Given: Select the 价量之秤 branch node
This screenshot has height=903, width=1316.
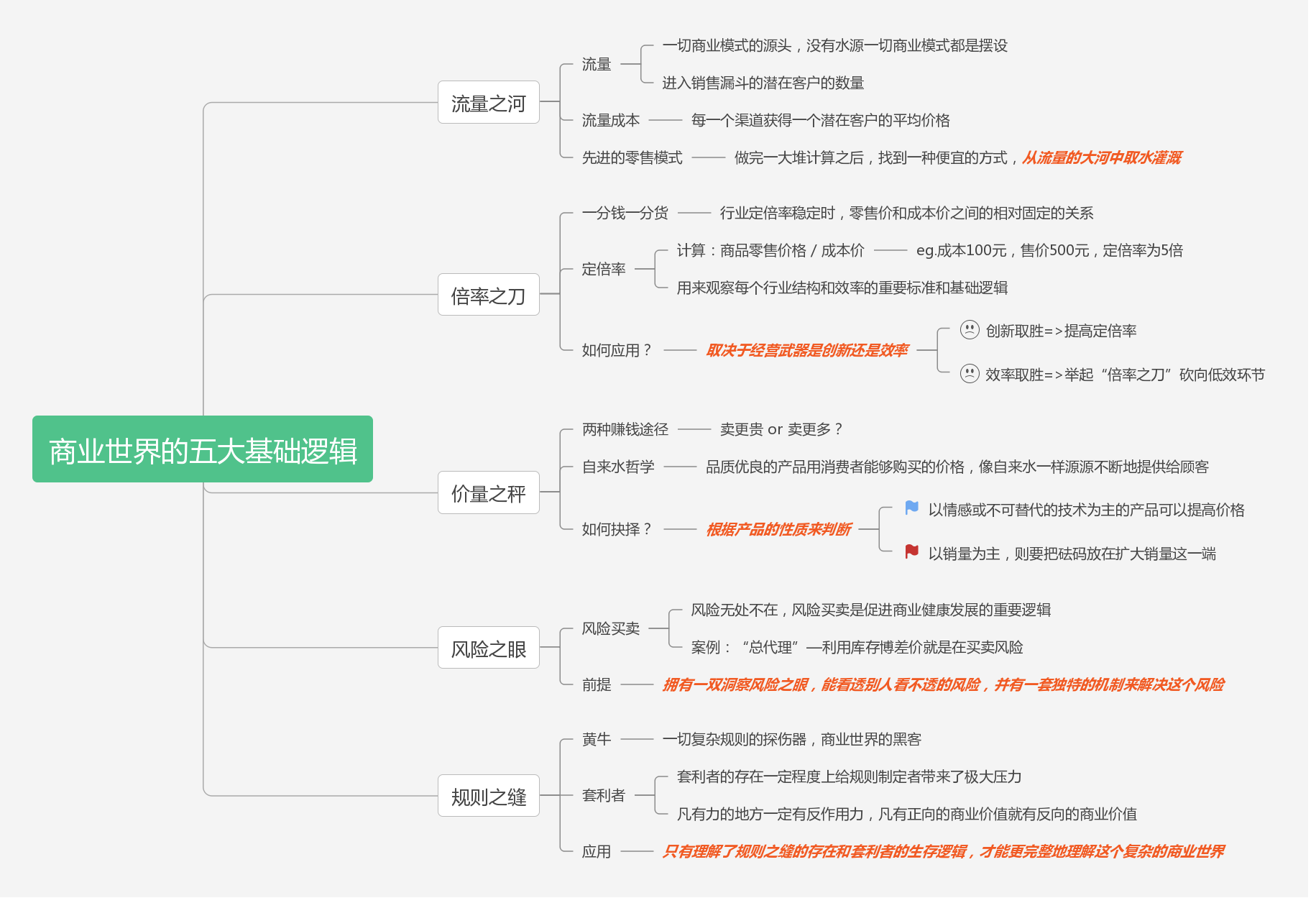Looking at the screenshot, I should [x=489, y=492].
